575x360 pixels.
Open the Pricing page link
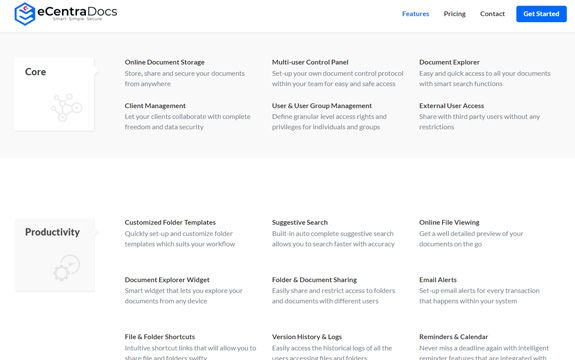pos(454,14)
